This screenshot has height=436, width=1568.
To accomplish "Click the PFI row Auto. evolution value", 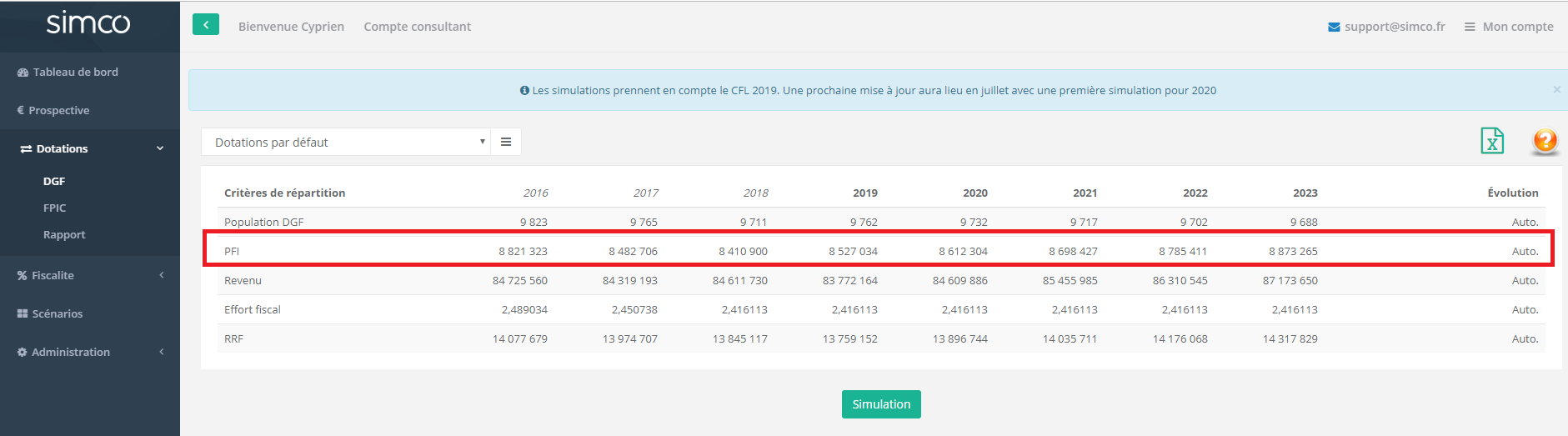I will [x=1525, y=251].
